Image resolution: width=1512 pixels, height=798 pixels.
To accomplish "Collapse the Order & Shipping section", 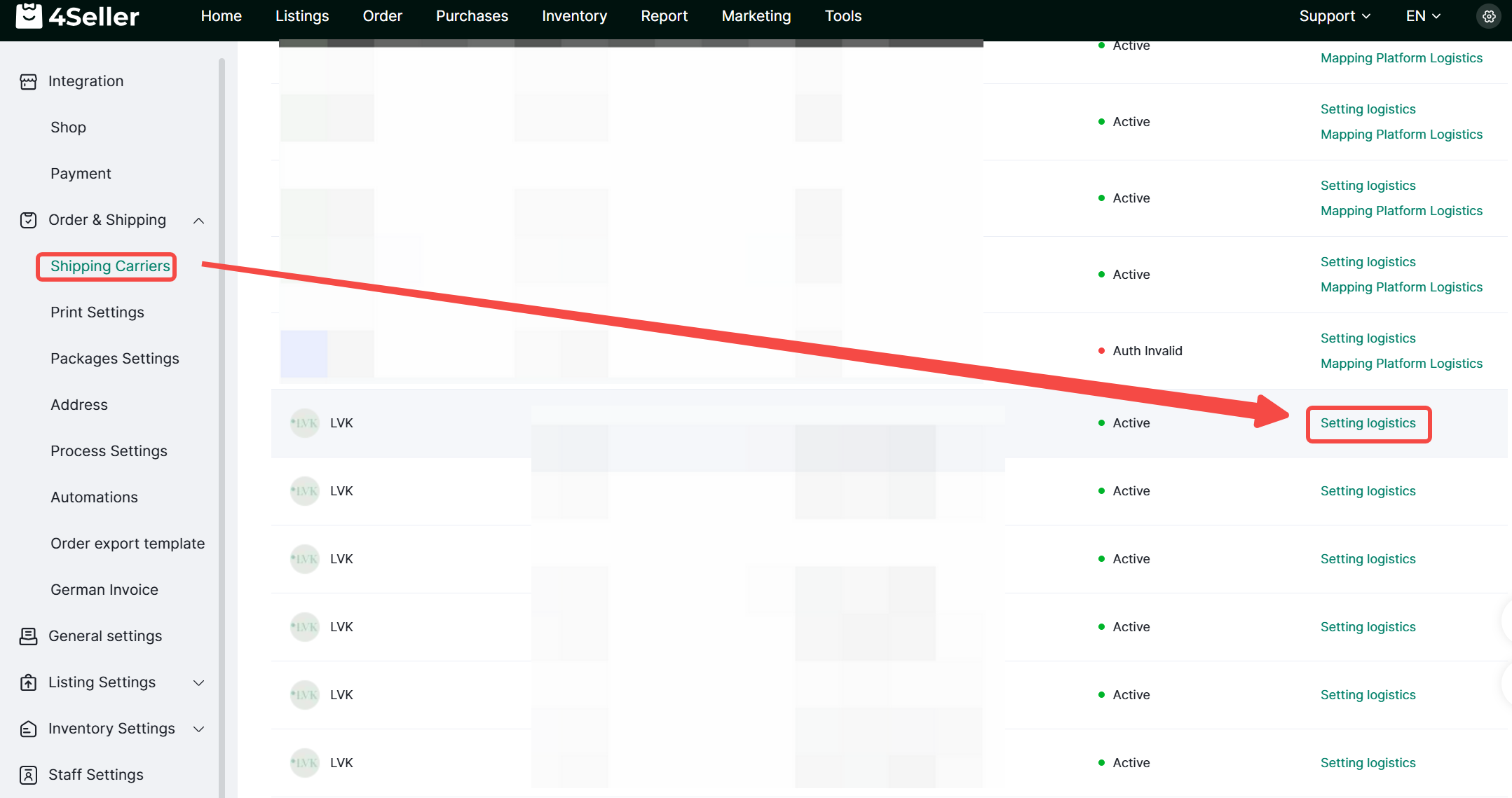I will (199, 221).
